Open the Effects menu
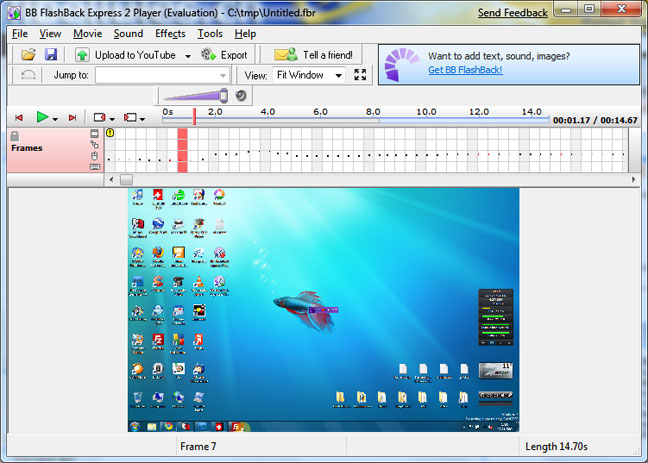This screenshot has height=463, width=648. pyautogui.click(x=170, y=33)
